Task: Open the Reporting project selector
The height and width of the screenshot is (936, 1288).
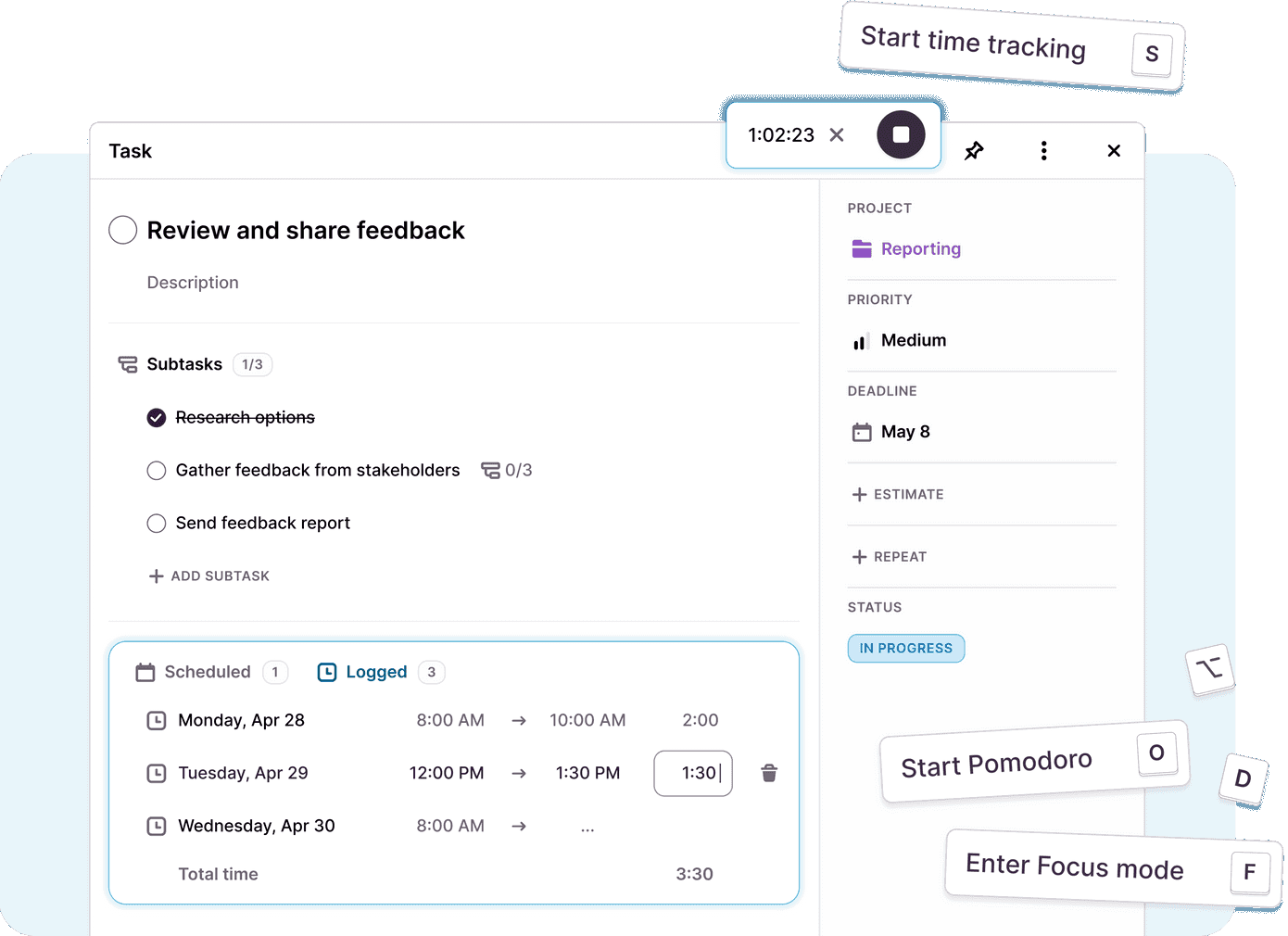Action: (920, 248)
